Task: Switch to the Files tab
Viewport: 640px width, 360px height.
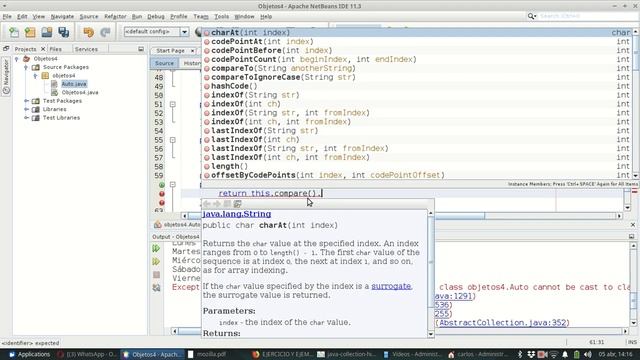Action: click(x=56, y=49)
